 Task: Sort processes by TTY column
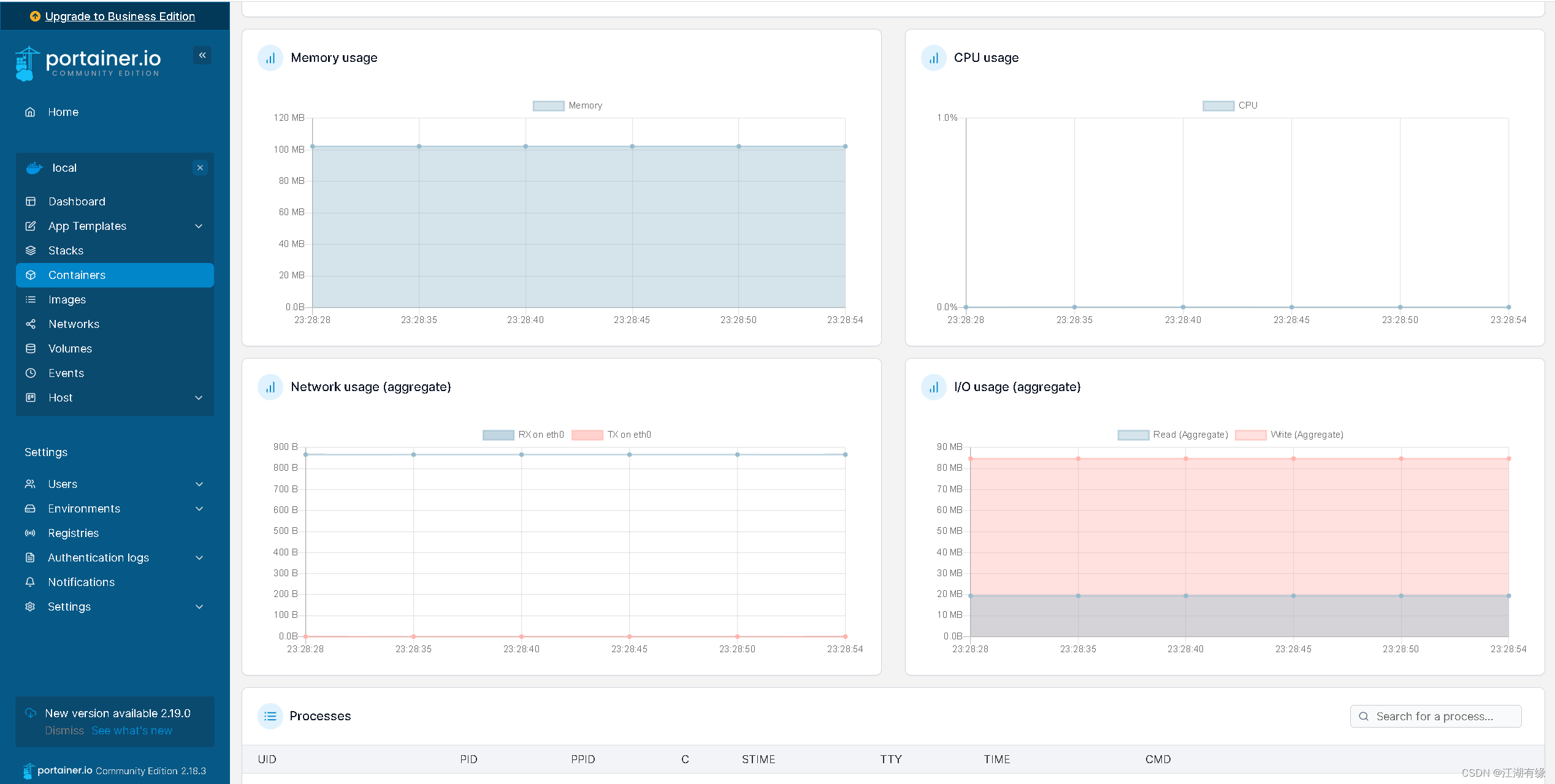coord(891,759)
